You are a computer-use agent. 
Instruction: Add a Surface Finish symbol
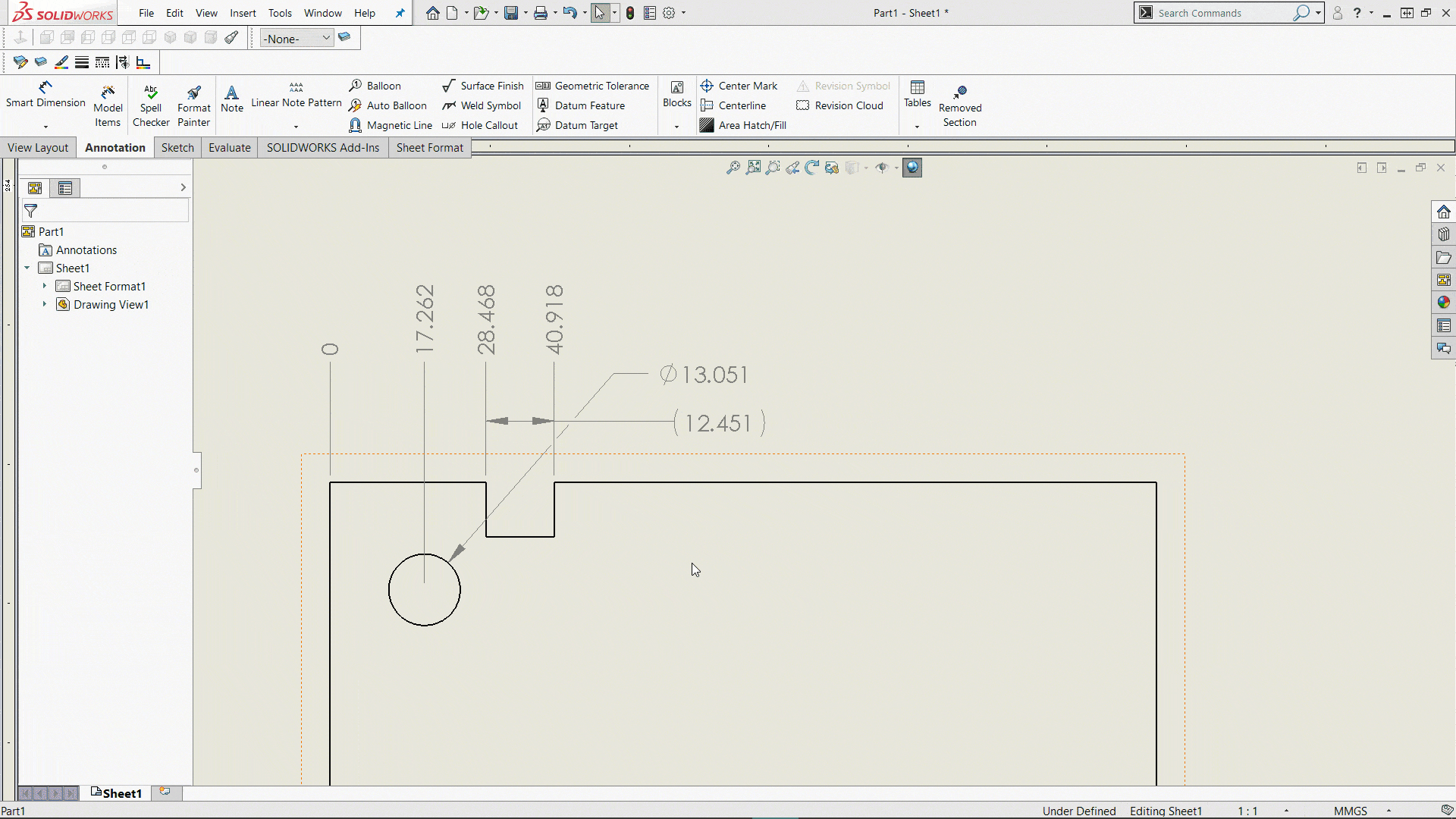click(483, 86)
